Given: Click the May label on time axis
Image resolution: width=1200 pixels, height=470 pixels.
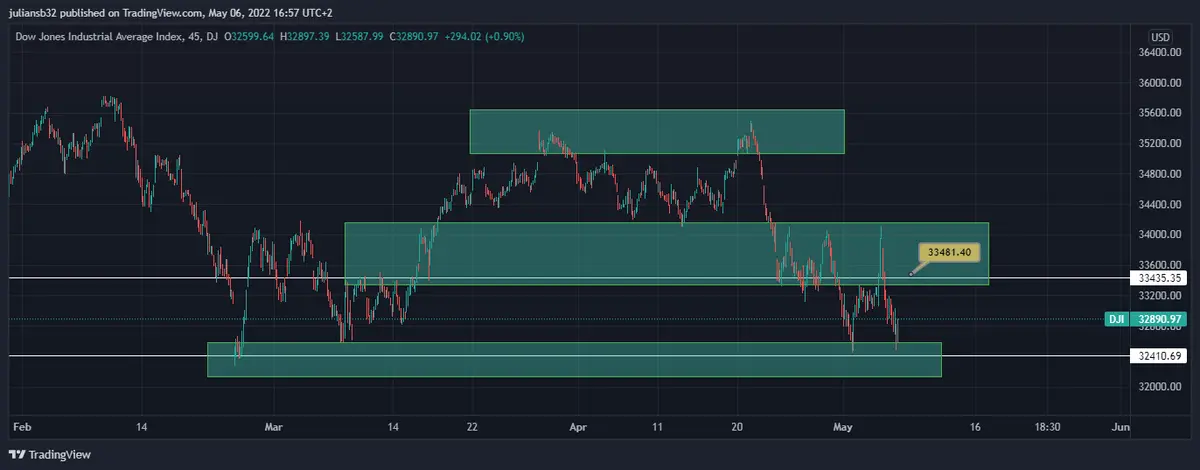Looking at the screenshot, I should (x=844, y=427).
